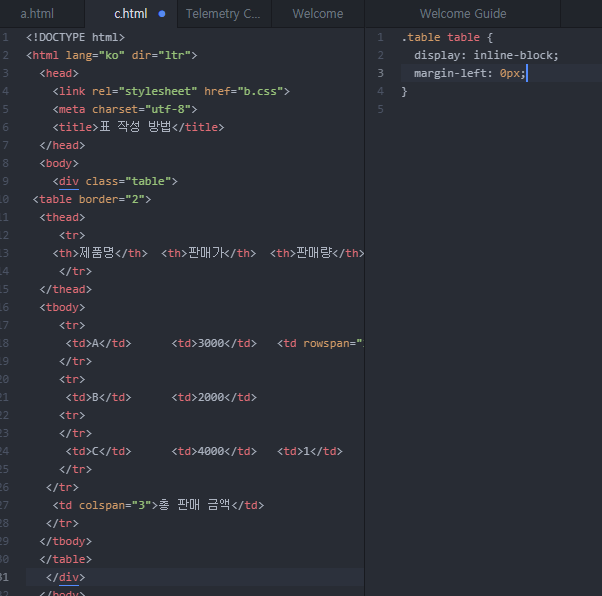The width and height of the screenshot is (602, 596).
Task: Click the <td>2000</td> cell
Action: tap(214, 397)
